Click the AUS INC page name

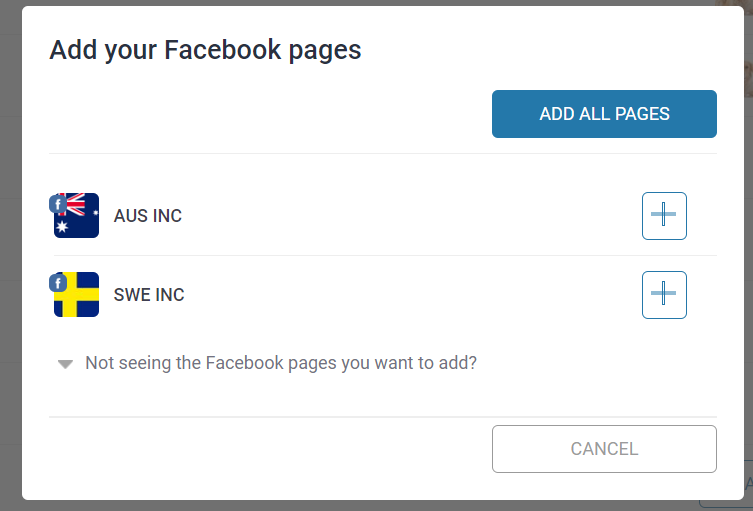click(x=147, y=216)
